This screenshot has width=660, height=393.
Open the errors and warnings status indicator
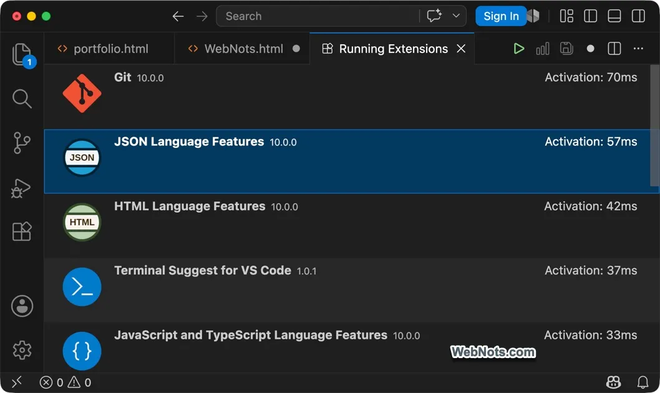pos(65,382)
